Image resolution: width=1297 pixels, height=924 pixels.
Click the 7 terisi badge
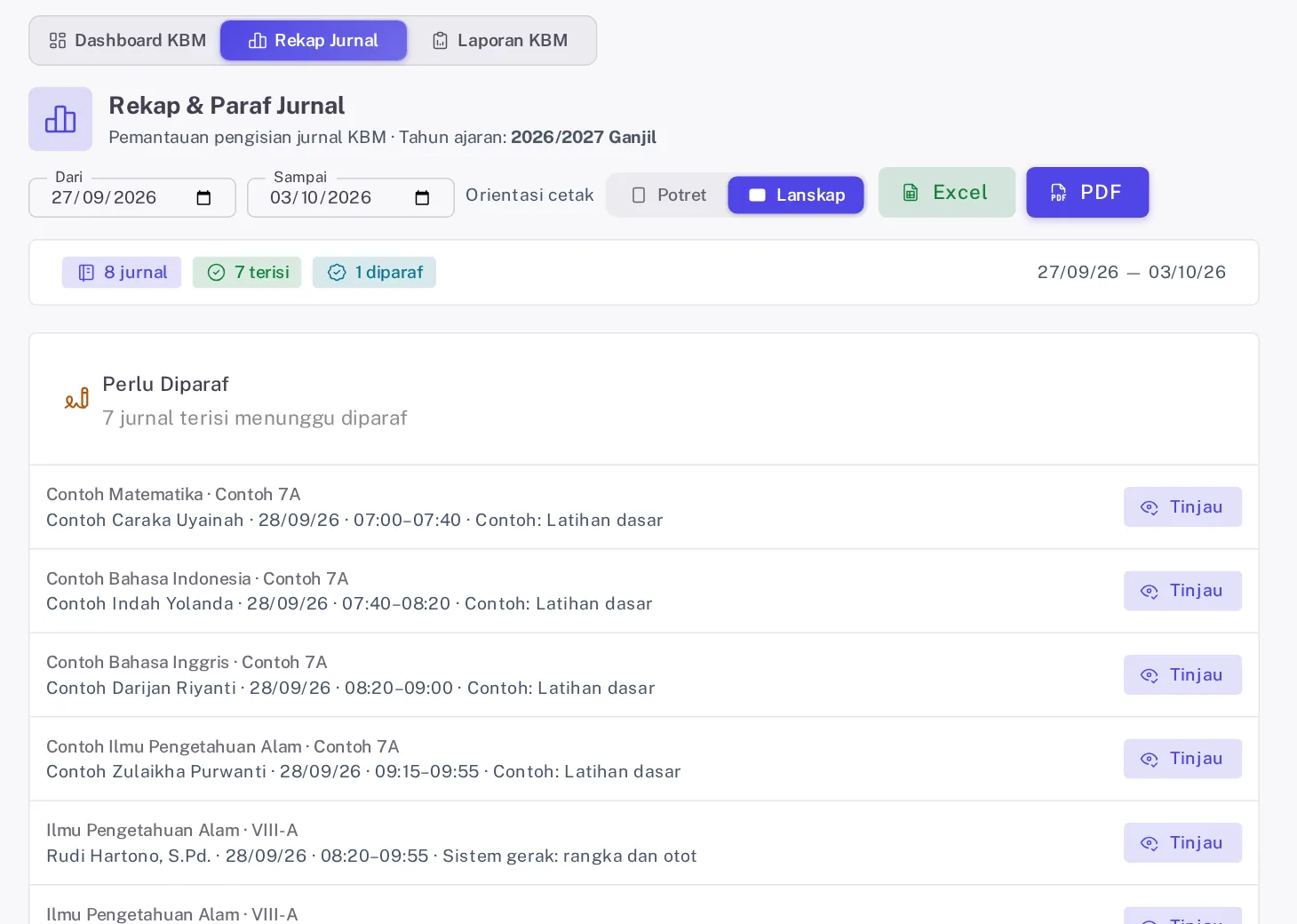pyautogui.click(x=247, y=273)
